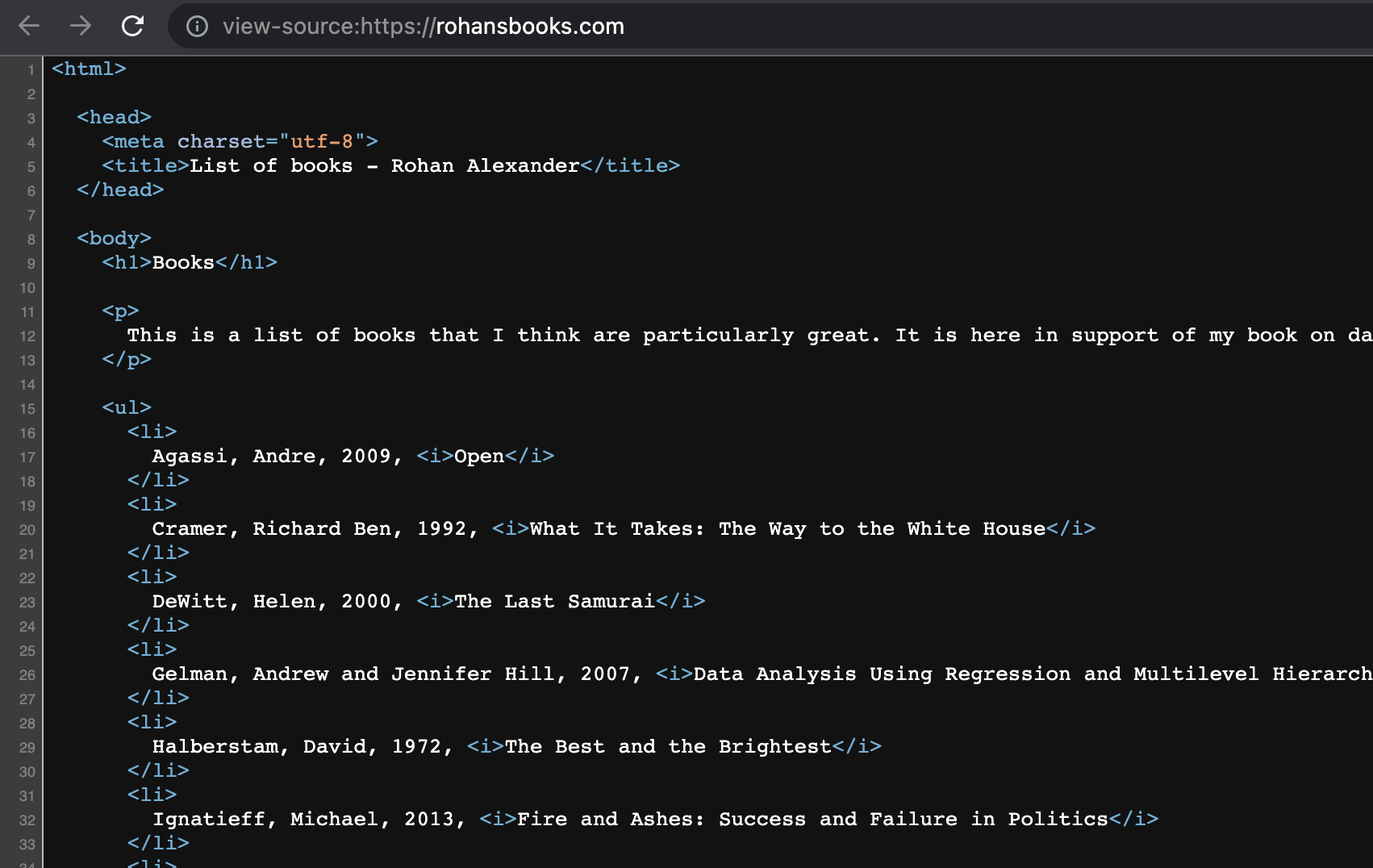Open the site information icon
Viewport: 1373px width, 868px height.
(x=197, y=27)
